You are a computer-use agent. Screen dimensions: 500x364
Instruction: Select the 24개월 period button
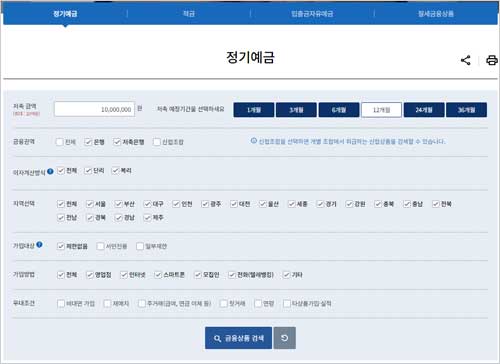424,110
